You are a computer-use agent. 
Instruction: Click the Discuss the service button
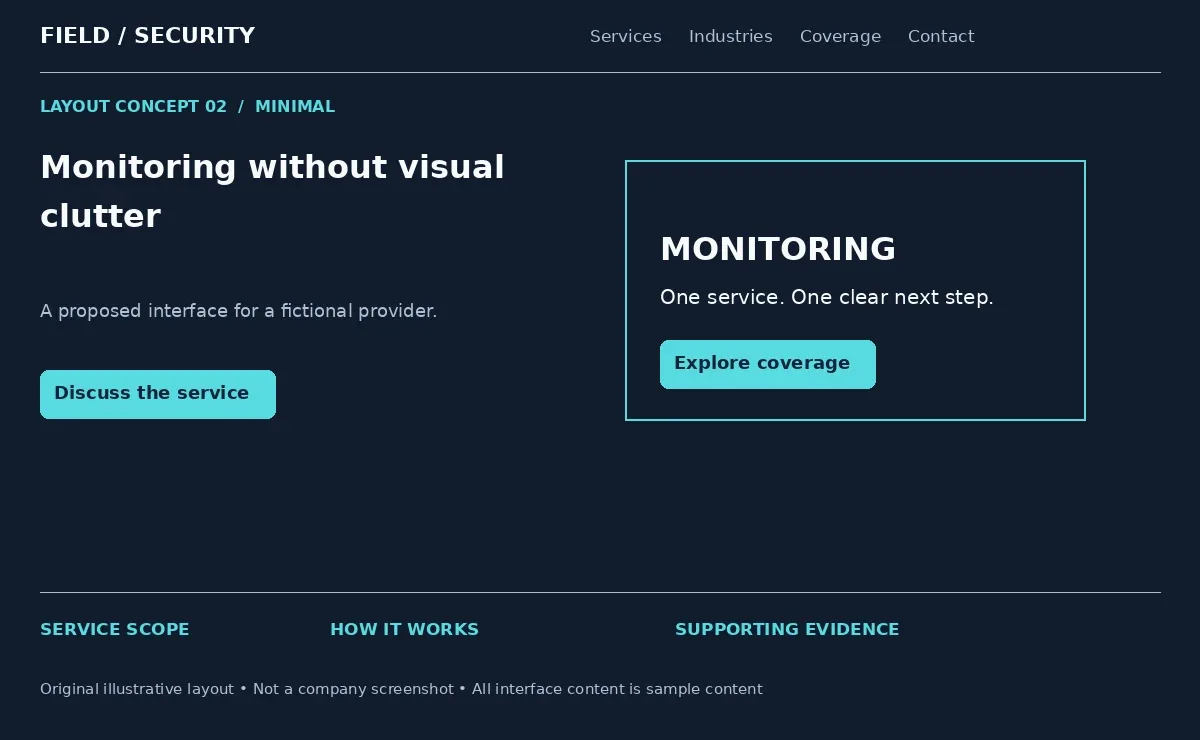click(158, 394)
